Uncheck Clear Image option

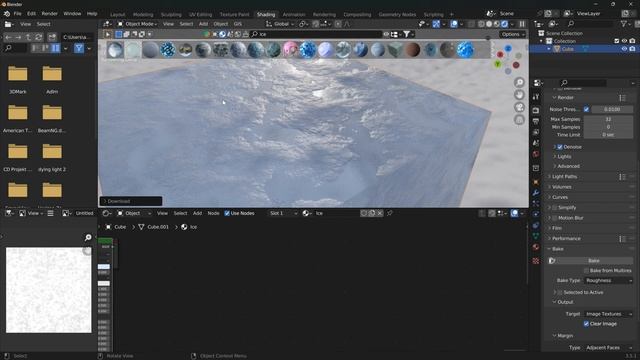(x=587, y=324)
